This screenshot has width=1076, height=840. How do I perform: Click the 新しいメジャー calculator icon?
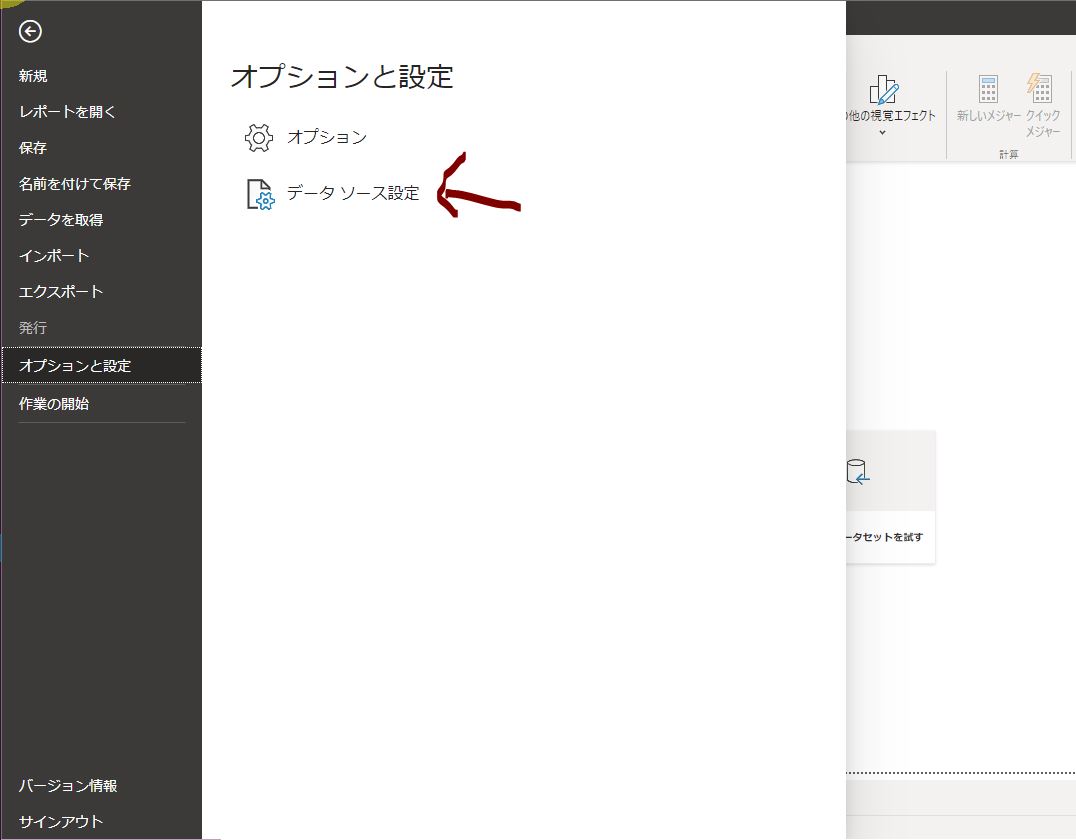(988, 90)
